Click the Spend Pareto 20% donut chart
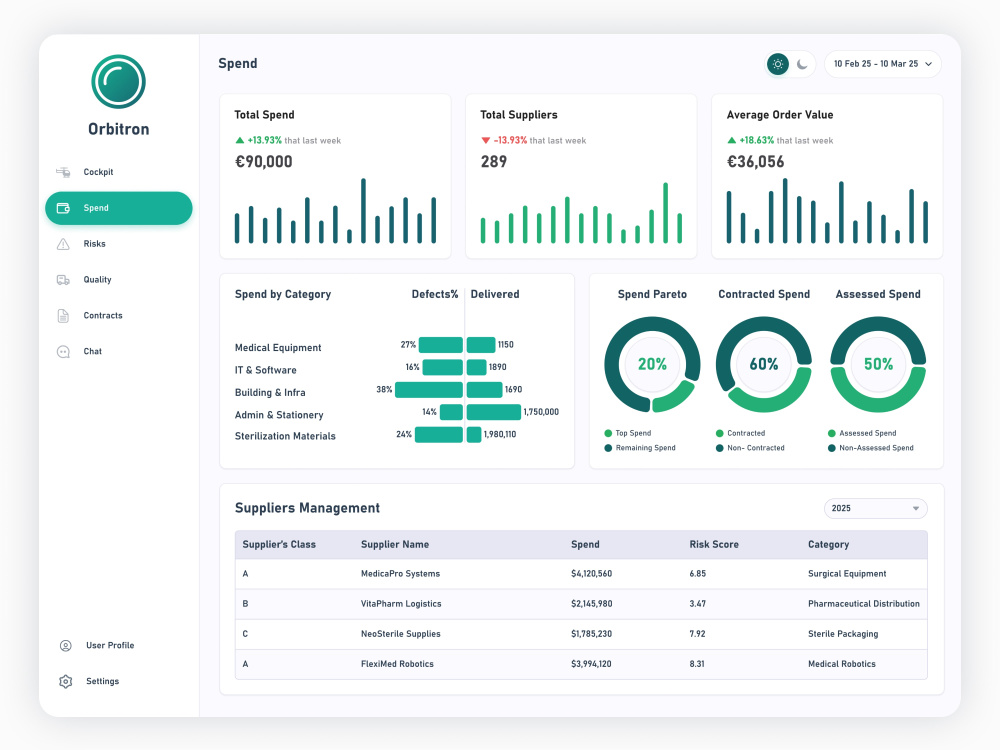The image size is (1000, 750). 652,365
